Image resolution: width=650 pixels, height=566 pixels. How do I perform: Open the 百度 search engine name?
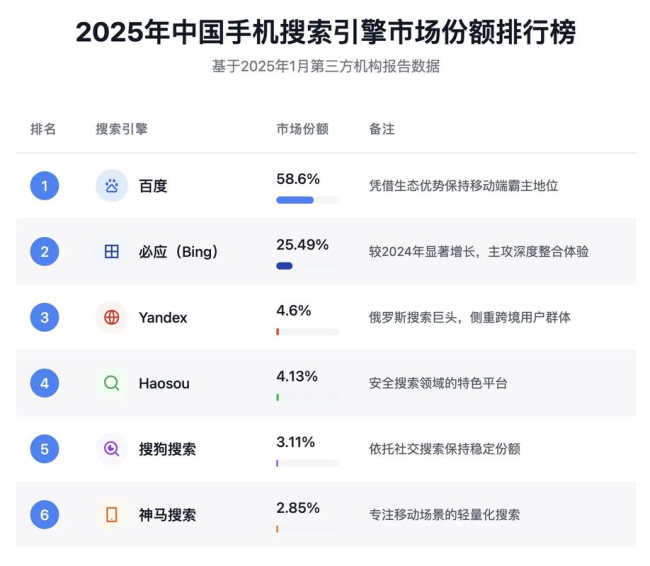(x=153, y=186)
